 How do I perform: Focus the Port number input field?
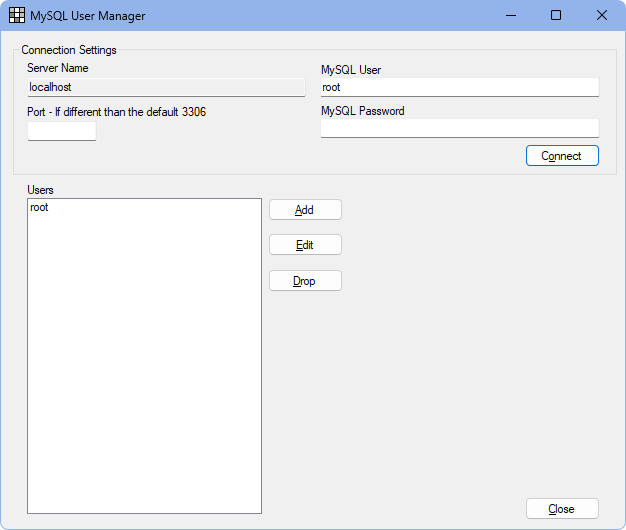coord(62,131)
